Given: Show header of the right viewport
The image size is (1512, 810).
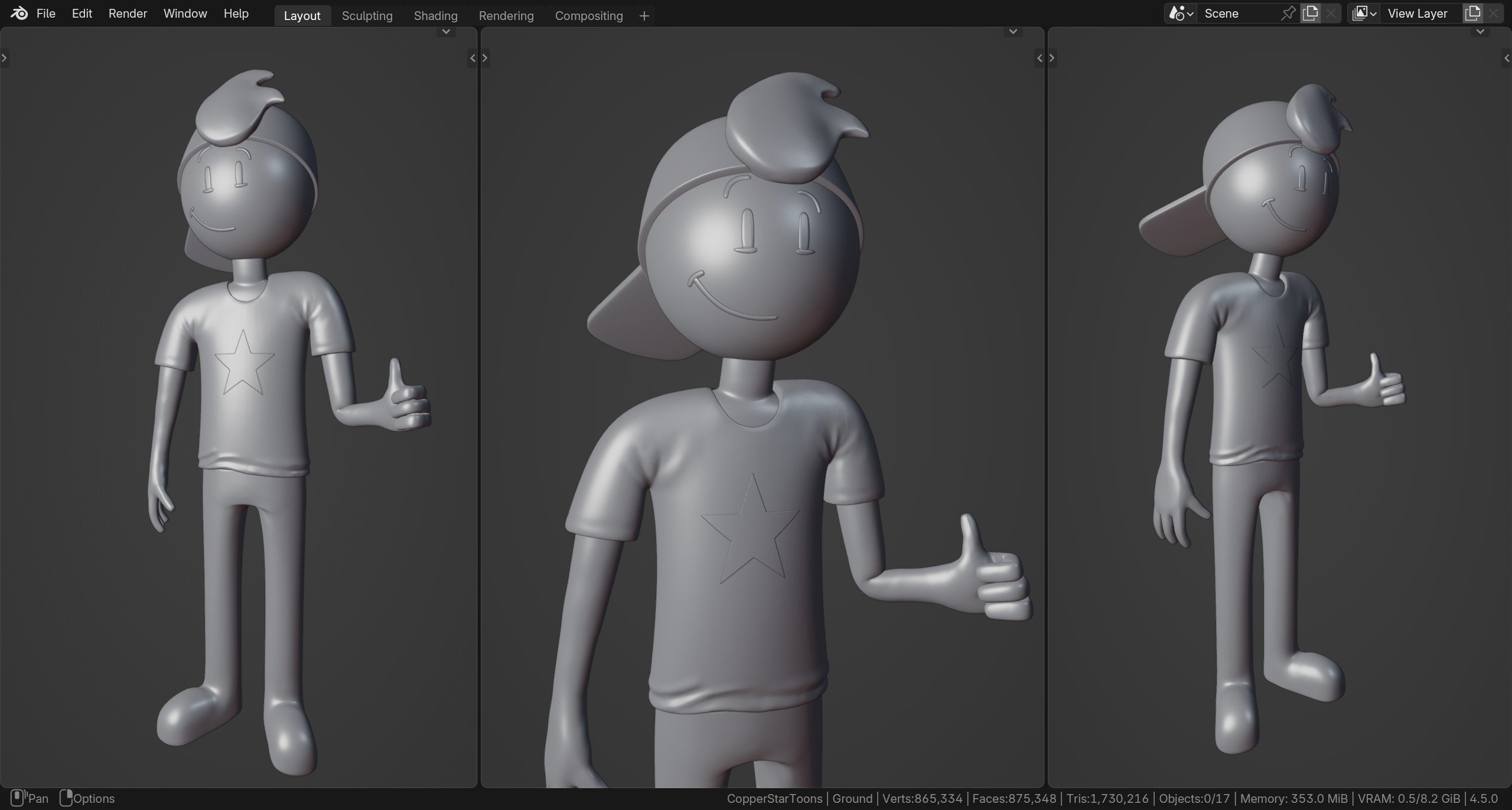Looking at the screenshot, I should tap(1480, 32).
